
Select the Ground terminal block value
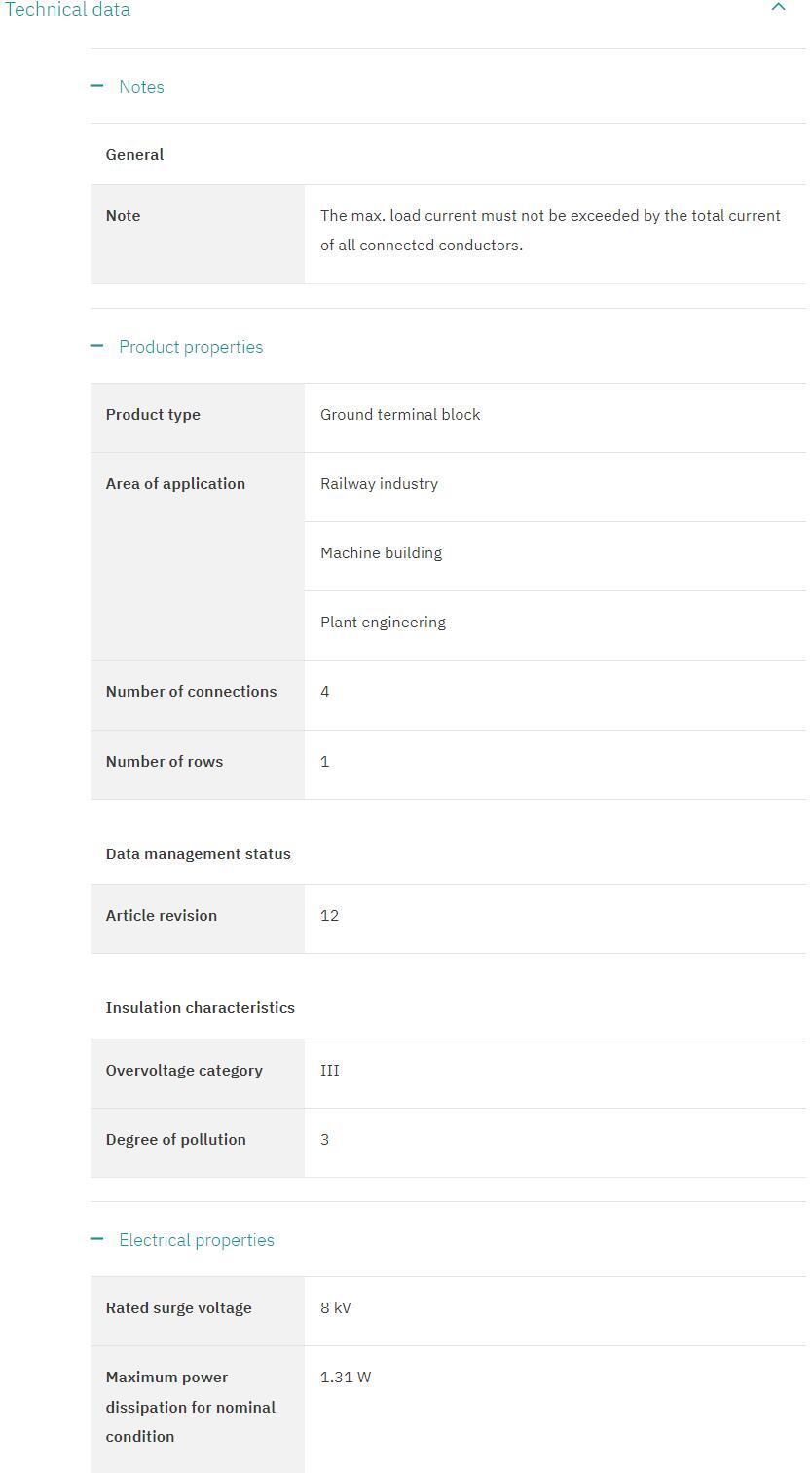(x=400, y=414)
